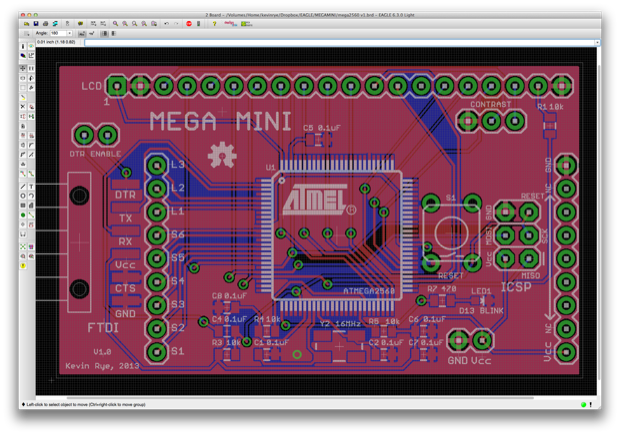
Task: Select the Optimize tool
Action: click(31, 155)
